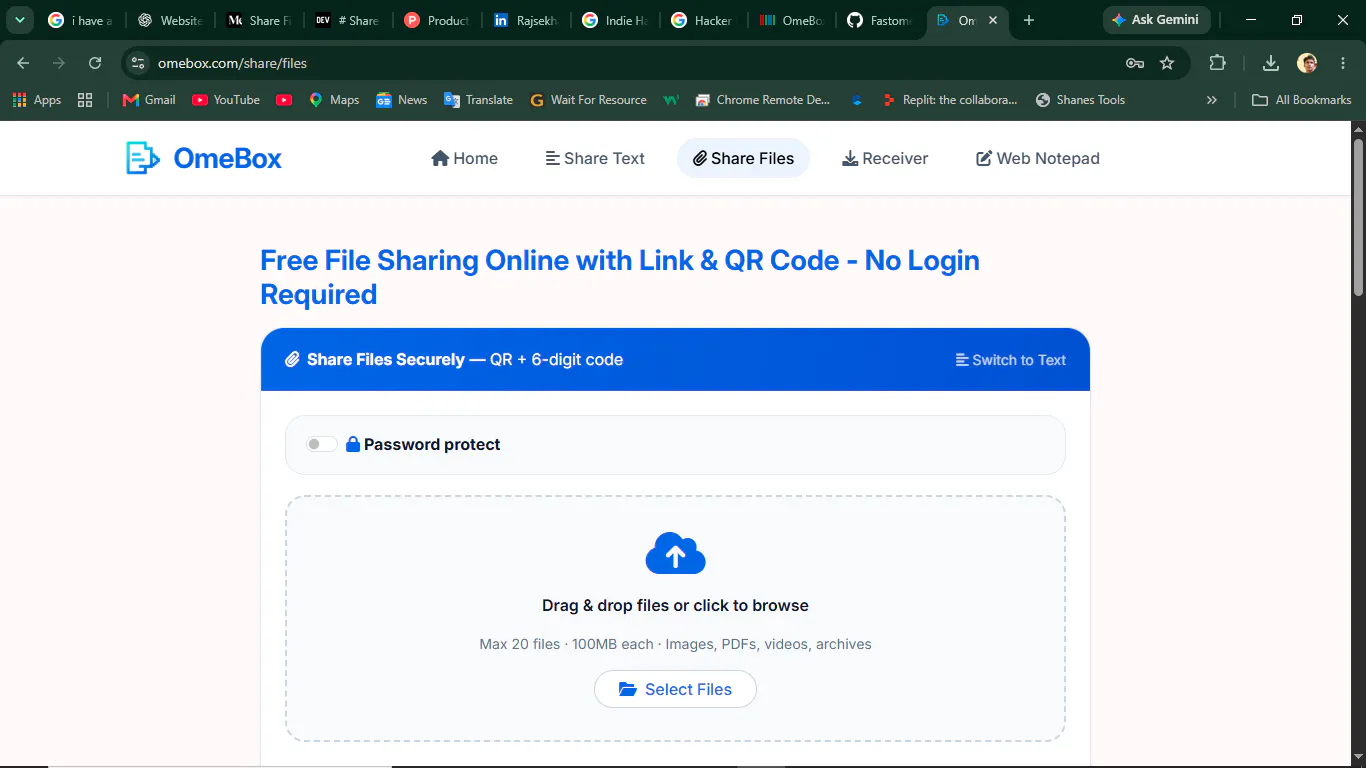Expand the hidden bookmarks chevron

pyautogui.click(x=1212, y=100)
